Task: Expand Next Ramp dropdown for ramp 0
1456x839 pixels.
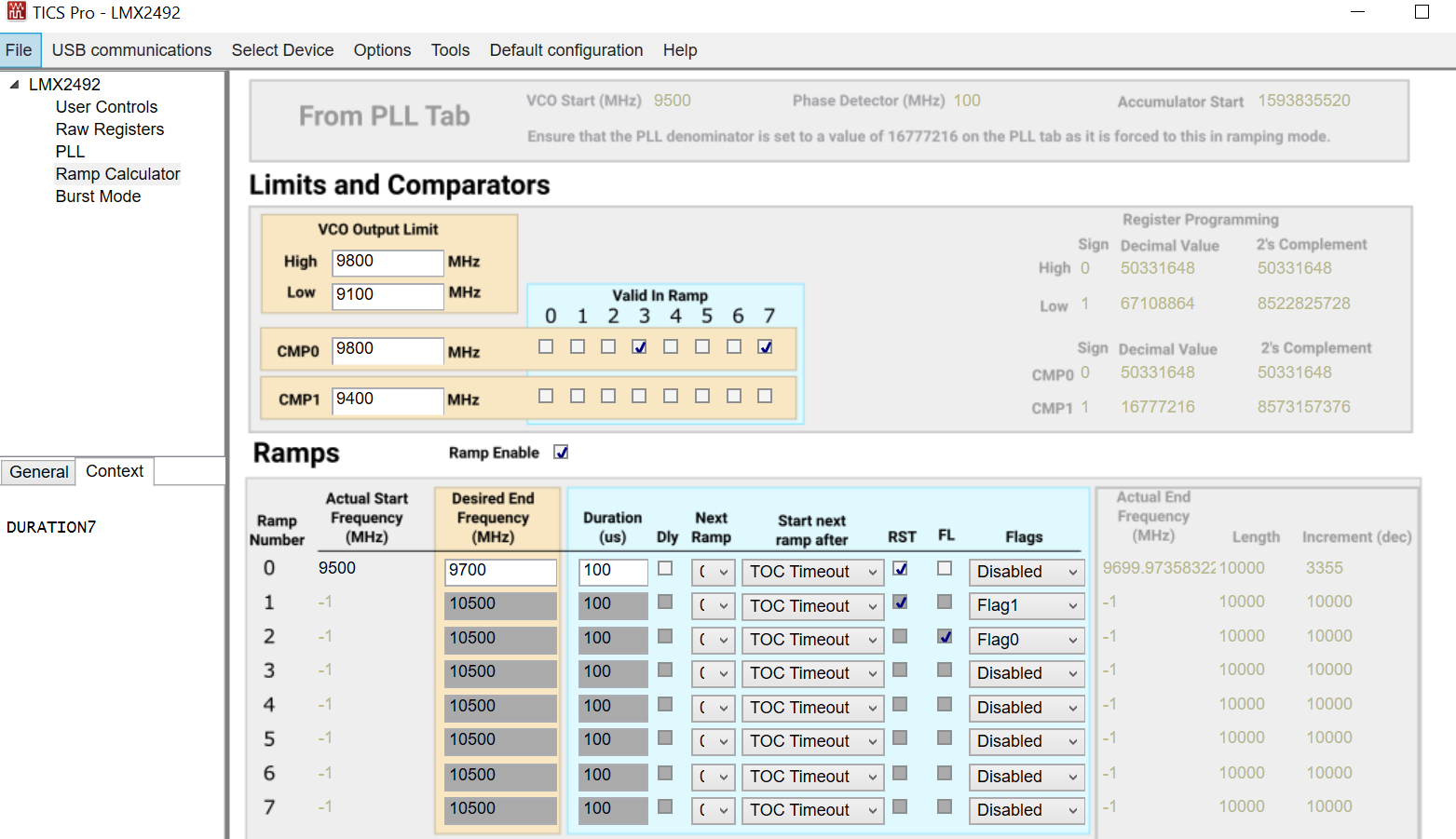Action: pyautogui.click(x=714, y=572)
